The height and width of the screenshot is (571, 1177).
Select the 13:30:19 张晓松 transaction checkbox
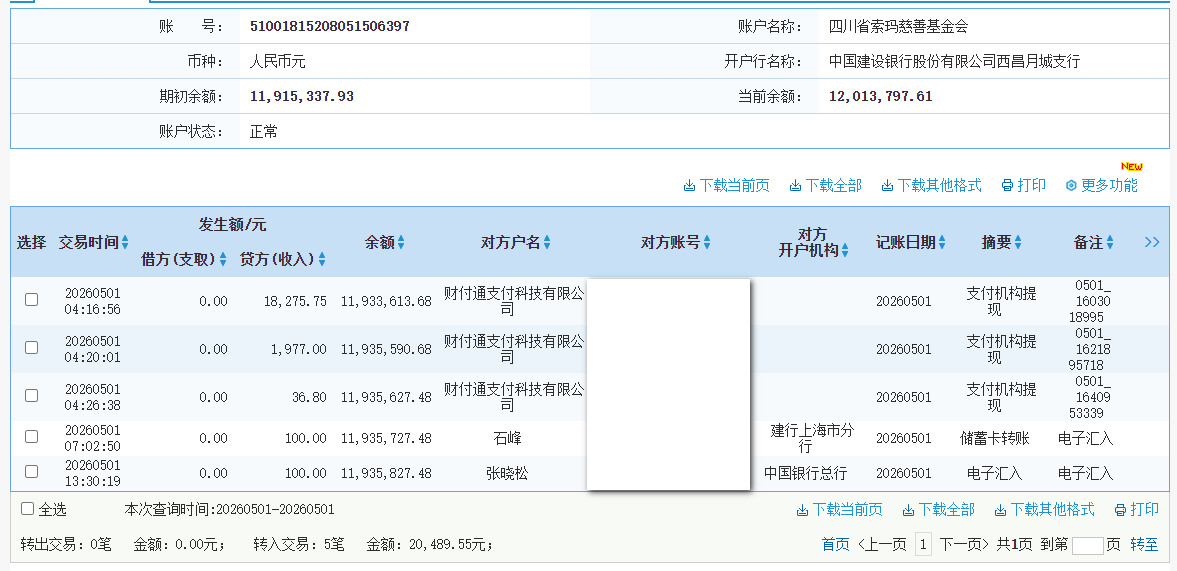32,471
